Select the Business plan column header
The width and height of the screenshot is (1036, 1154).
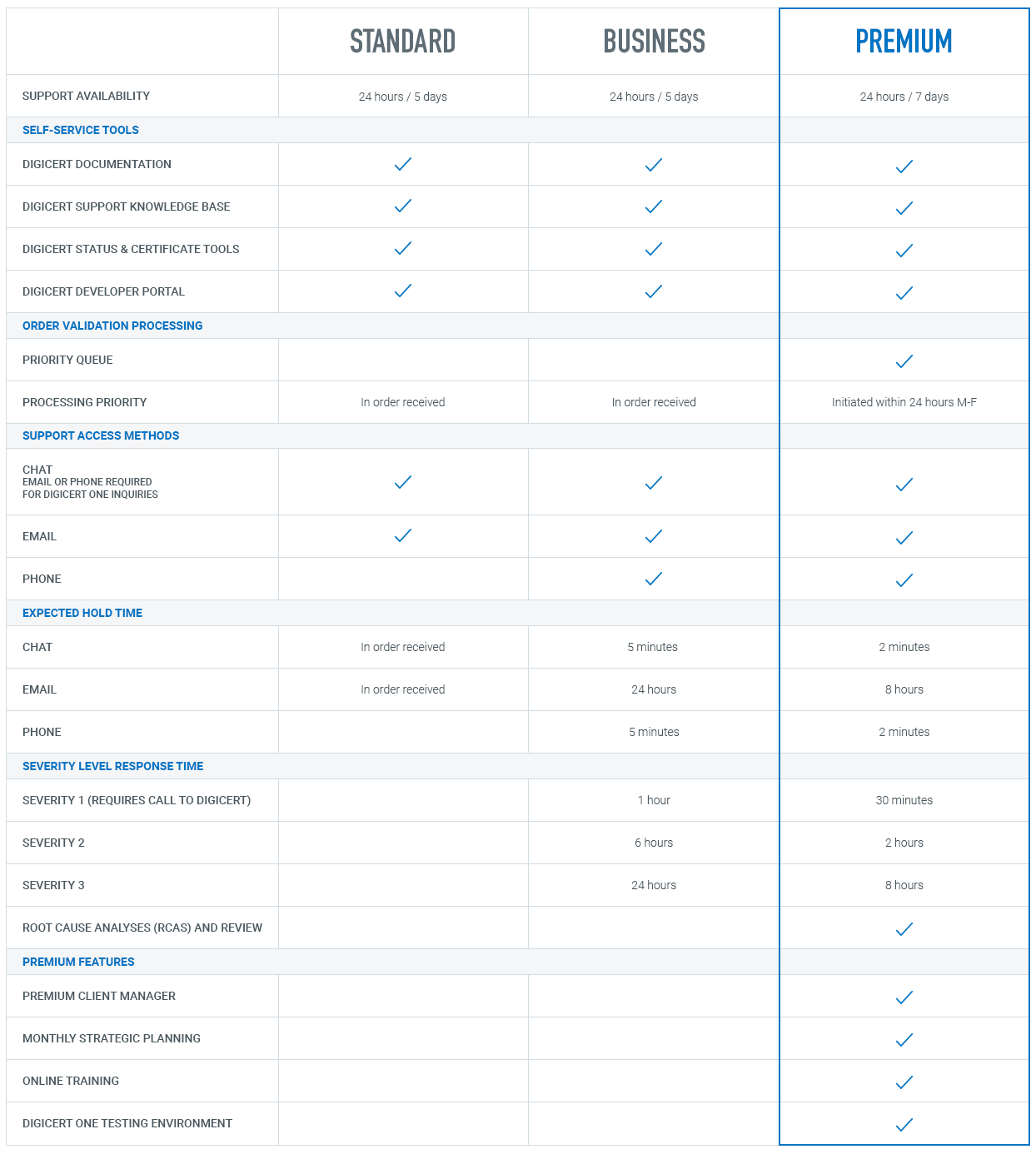click(654, 42)
